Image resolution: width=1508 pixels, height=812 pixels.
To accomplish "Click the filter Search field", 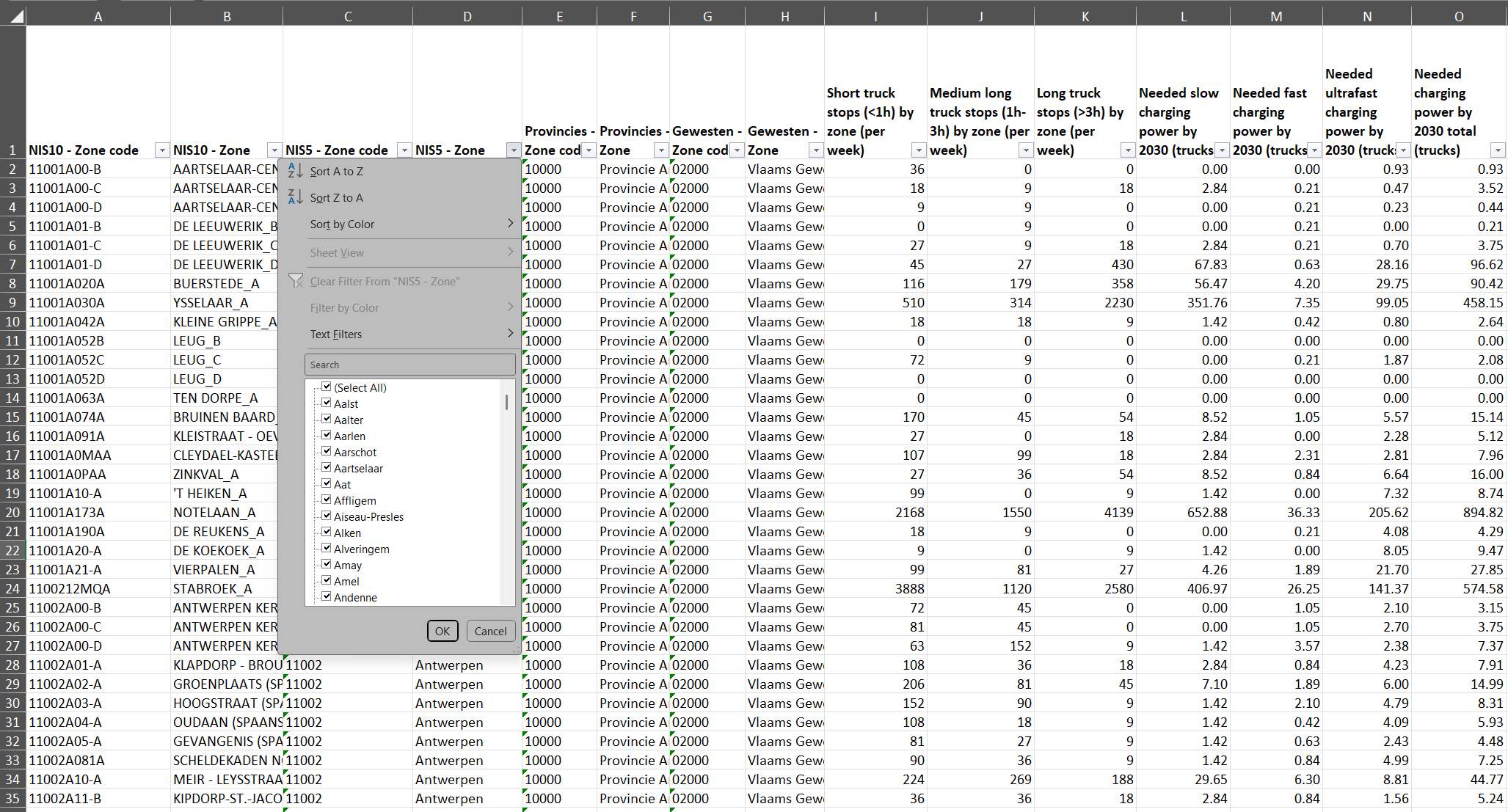I will [409, 365].
